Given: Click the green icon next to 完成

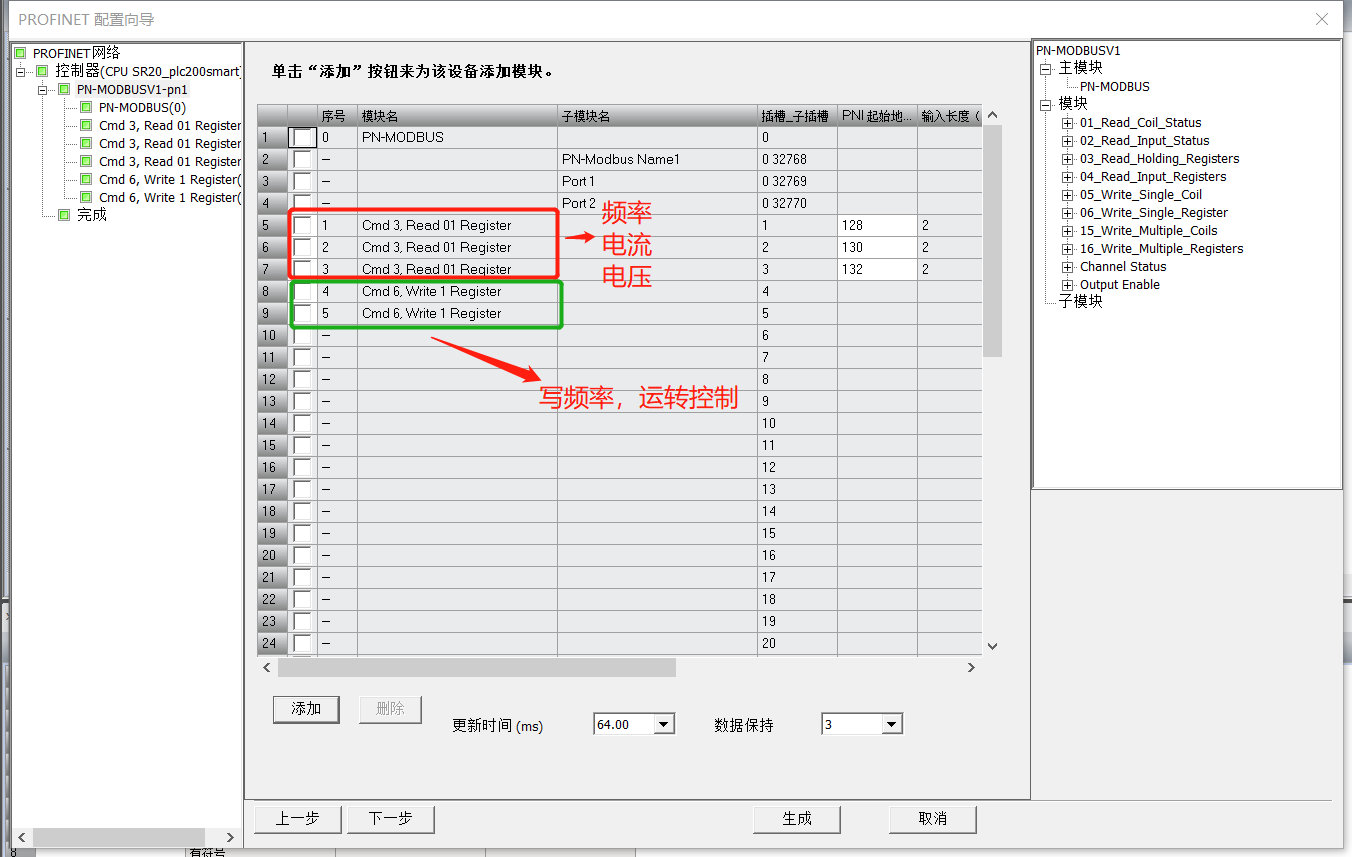Looking at the screenshot, I should click(64, 215).
